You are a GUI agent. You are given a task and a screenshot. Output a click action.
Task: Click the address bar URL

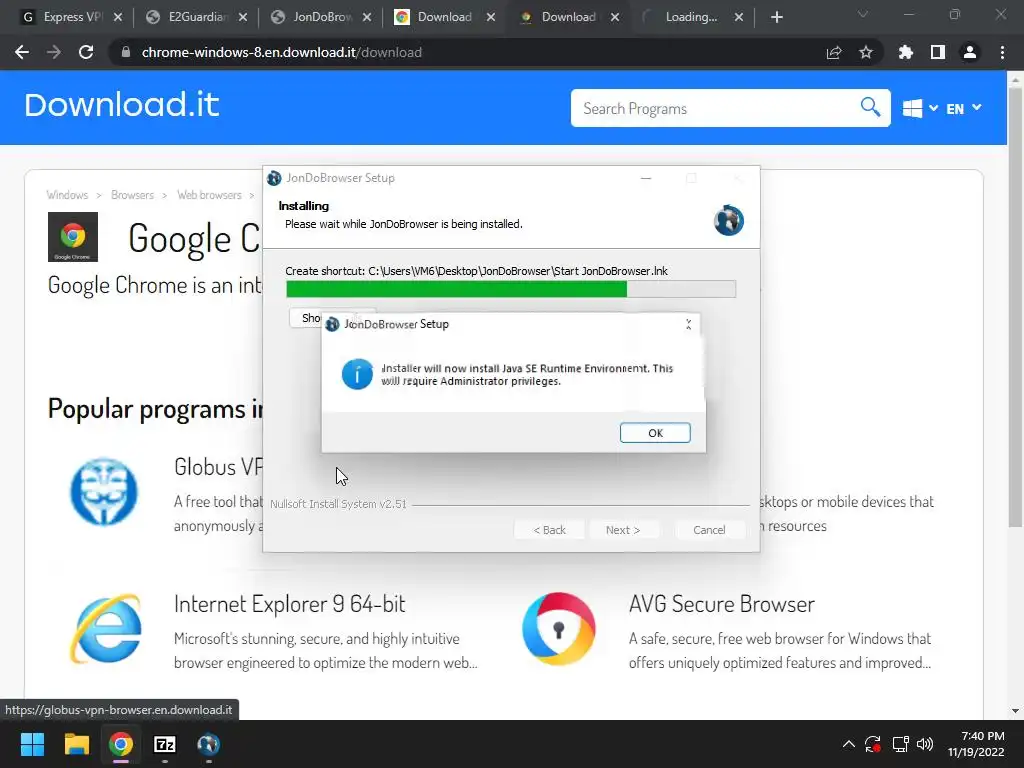[281, 52]
